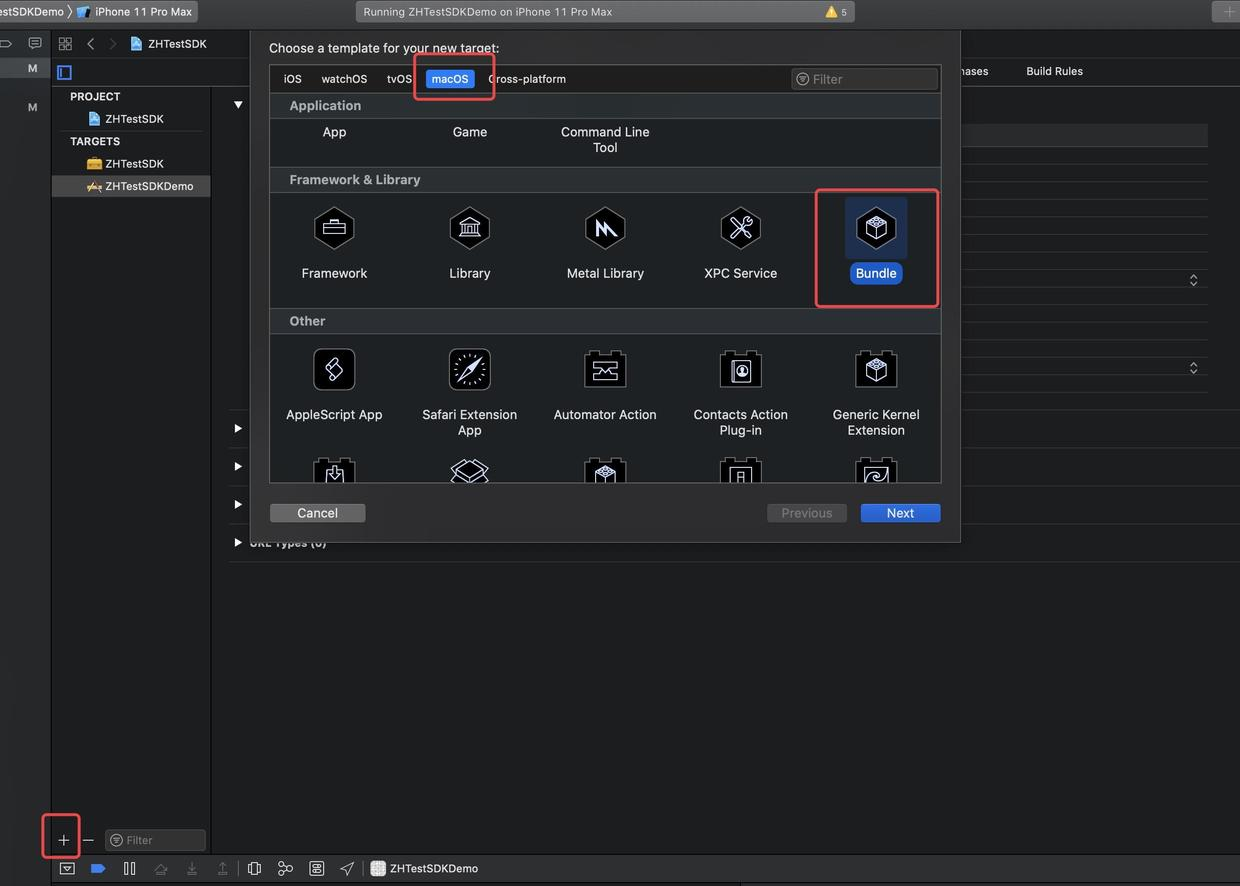Switch to the Cross-platform tab
Image resolution: width=1240 pixels, height=886 pixels.
coord(527,79)
